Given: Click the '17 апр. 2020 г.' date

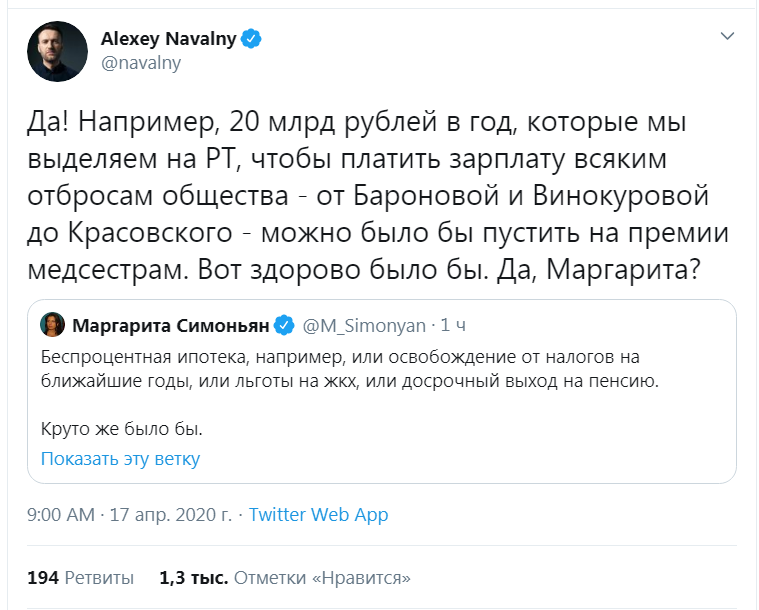Looking at the screenshot, I should tap(168, 516).
